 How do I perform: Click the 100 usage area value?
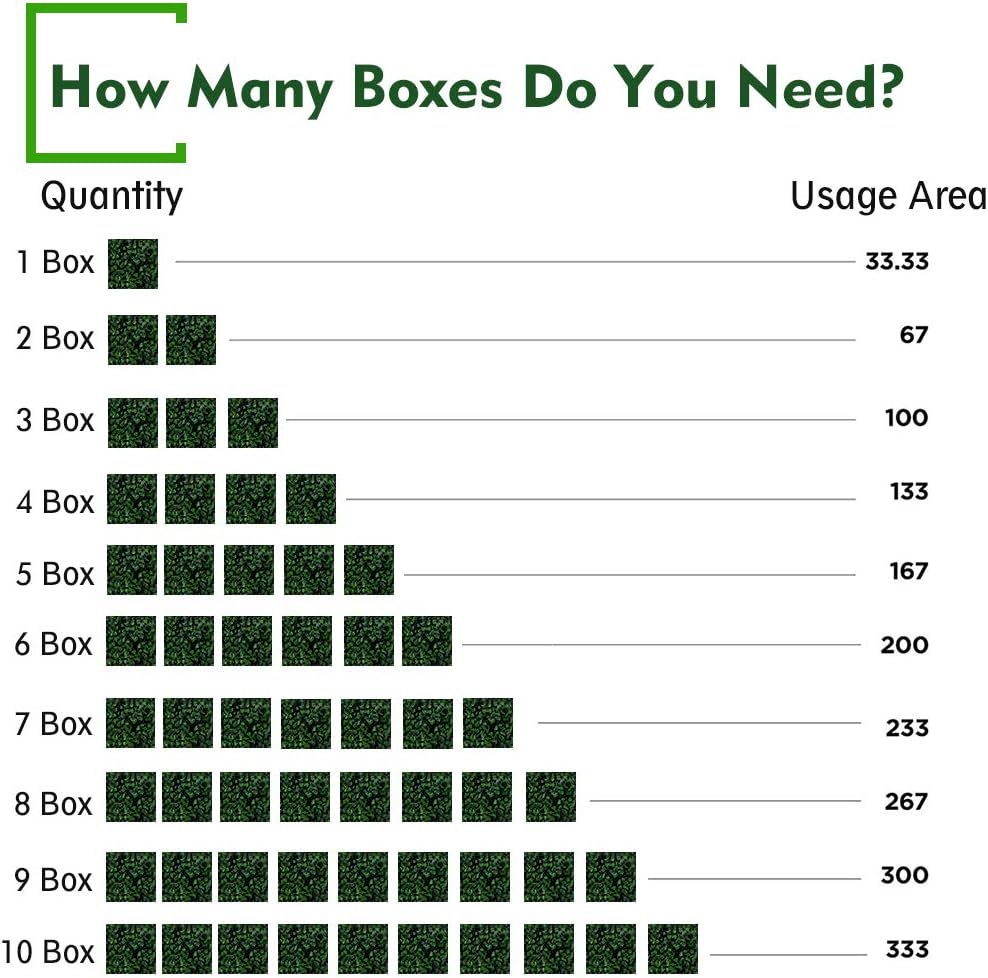[x=906, y=417]
